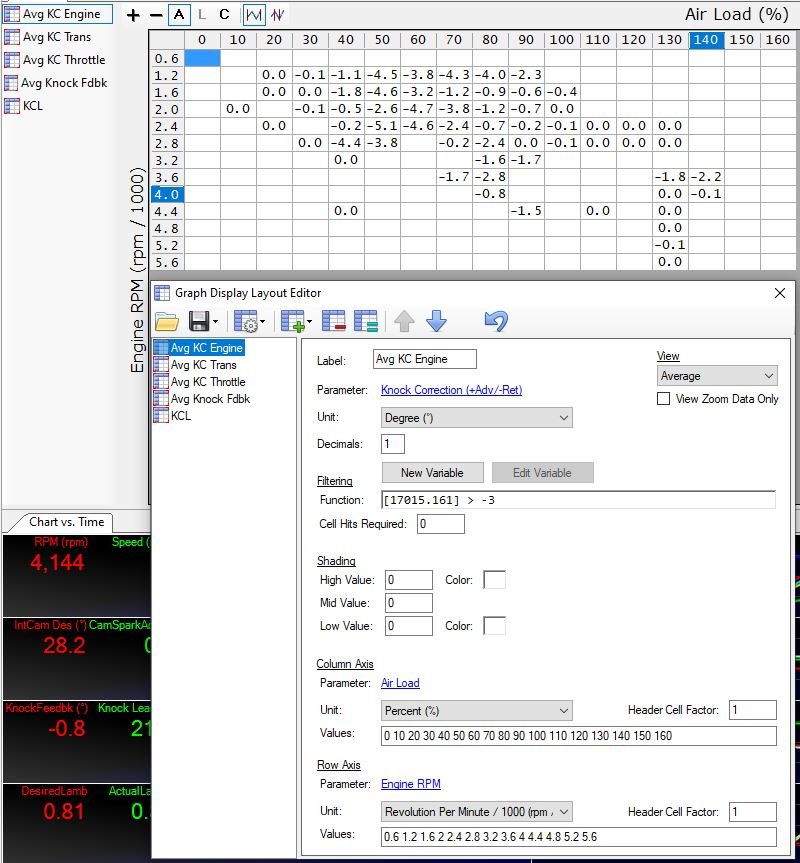800x863 pixels.
Task: Click the New Variable button
Action: tap(432, 473)
